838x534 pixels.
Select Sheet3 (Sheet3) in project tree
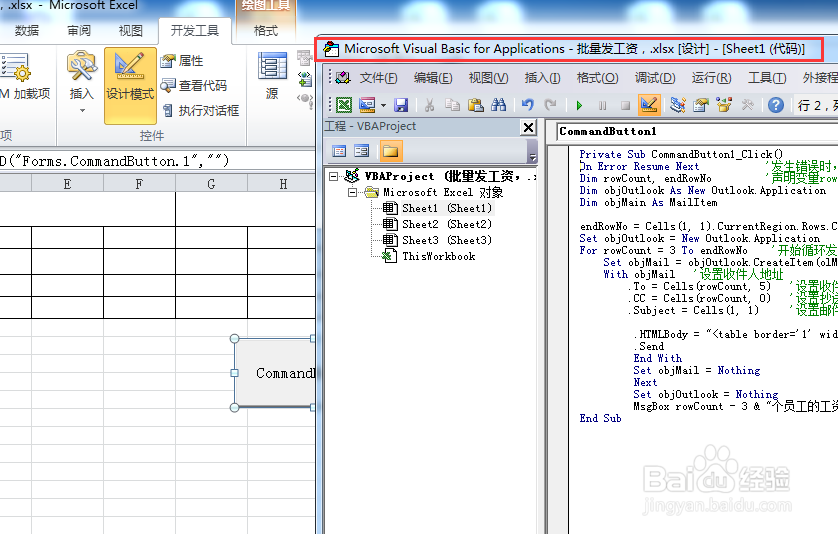447,240
